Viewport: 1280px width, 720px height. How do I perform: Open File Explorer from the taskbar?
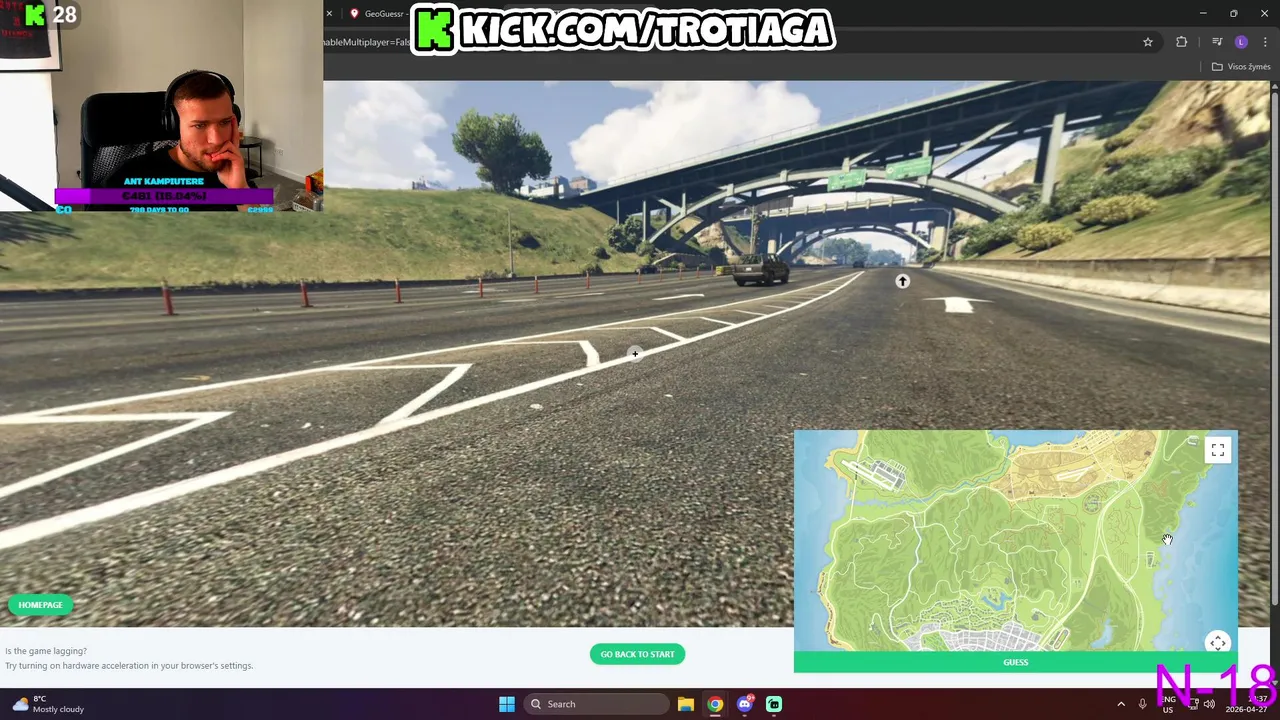point(686,704)
